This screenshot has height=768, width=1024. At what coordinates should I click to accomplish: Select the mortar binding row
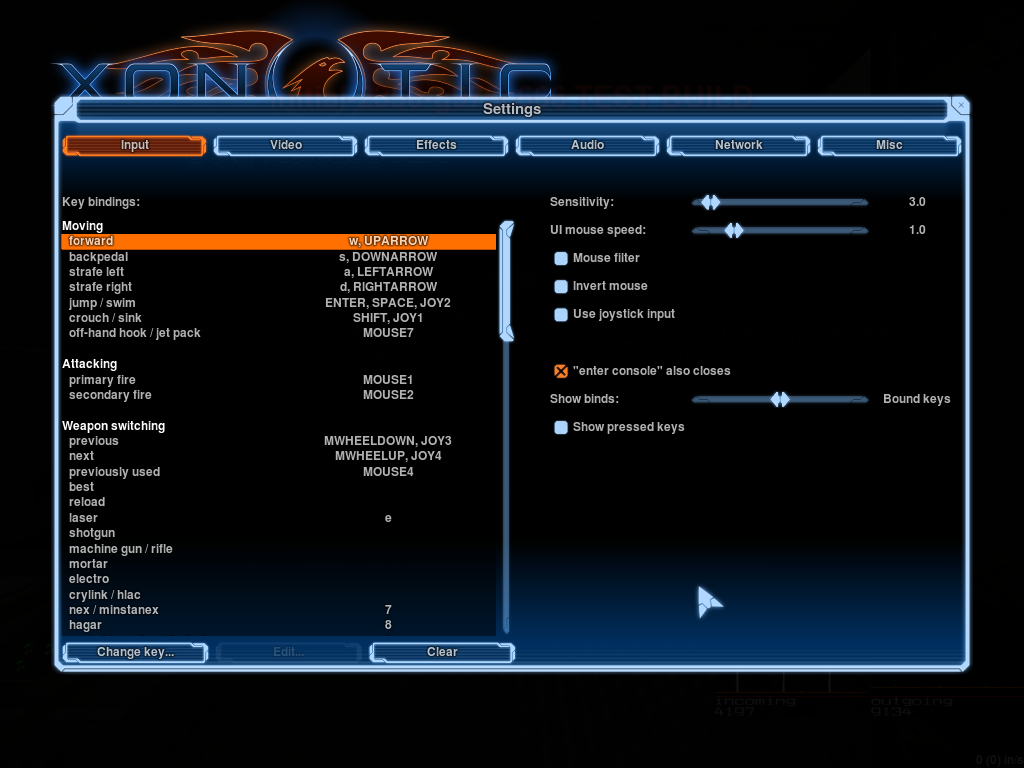[x=279, y=564]
